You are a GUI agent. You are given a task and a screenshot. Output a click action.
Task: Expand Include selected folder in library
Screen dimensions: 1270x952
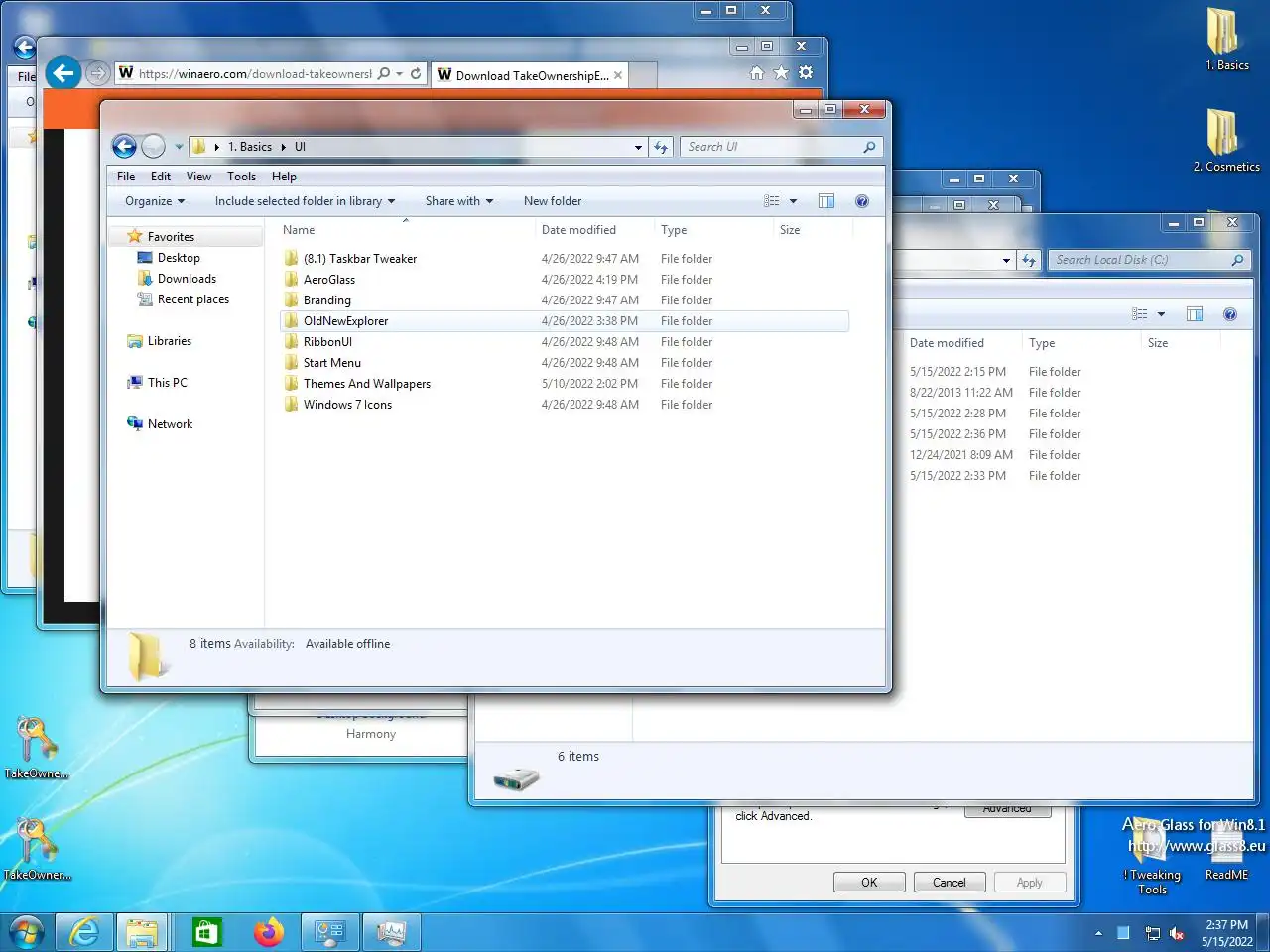pyautogui.click(x=305, y=201)
